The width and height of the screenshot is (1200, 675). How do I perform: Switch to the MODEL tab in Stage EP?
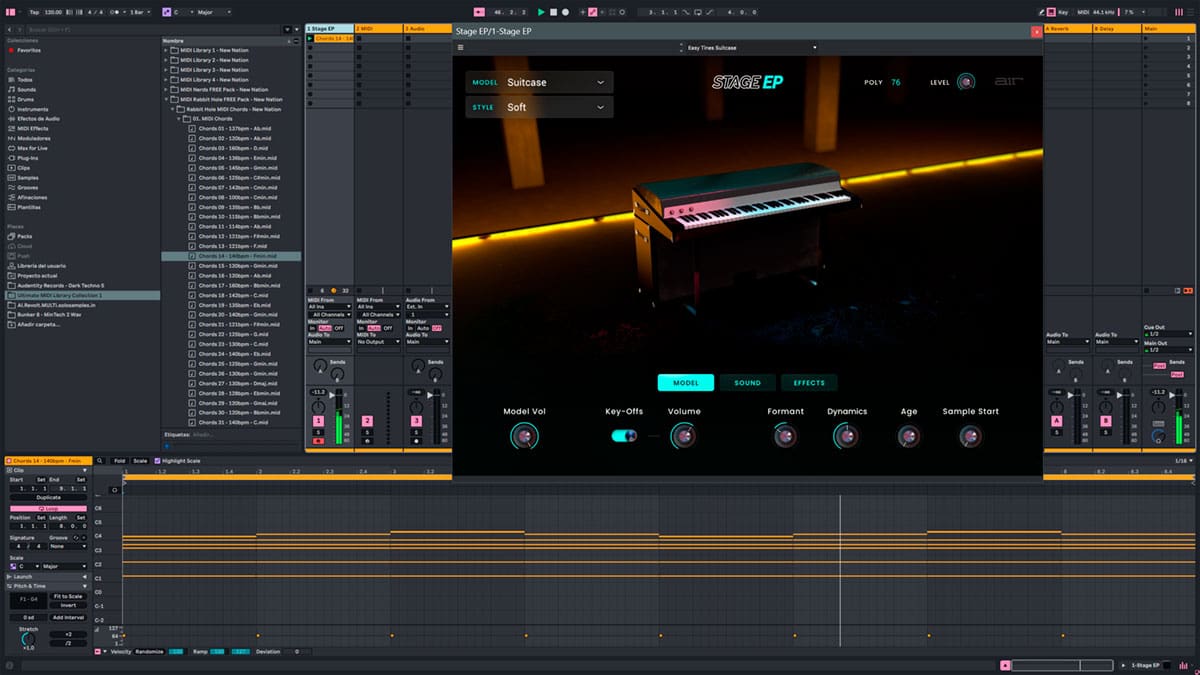pyautogui.click(x=686, y=382)
